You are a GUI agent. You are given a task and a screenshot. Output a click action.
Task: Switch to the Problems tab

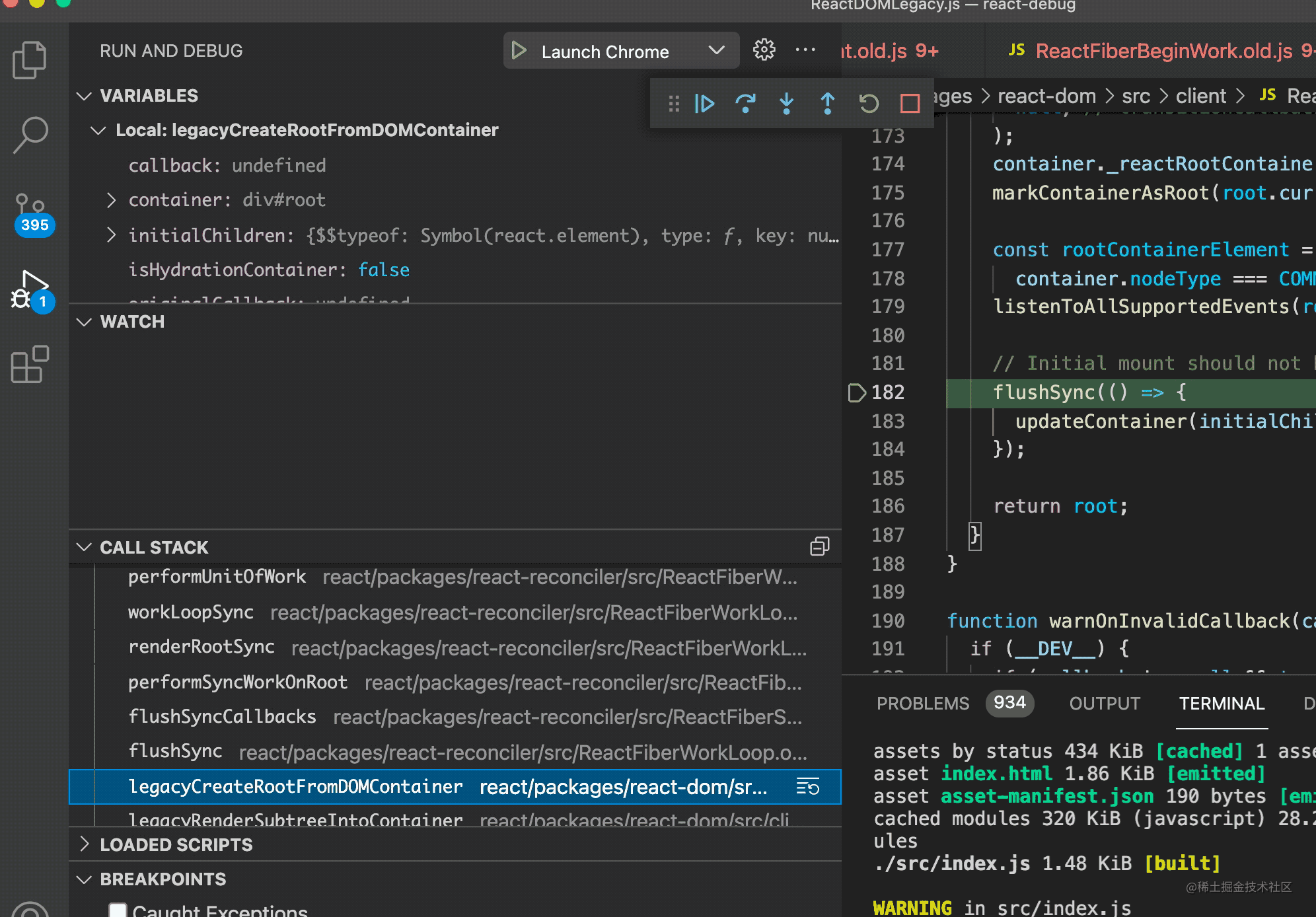tap(922, 704)
